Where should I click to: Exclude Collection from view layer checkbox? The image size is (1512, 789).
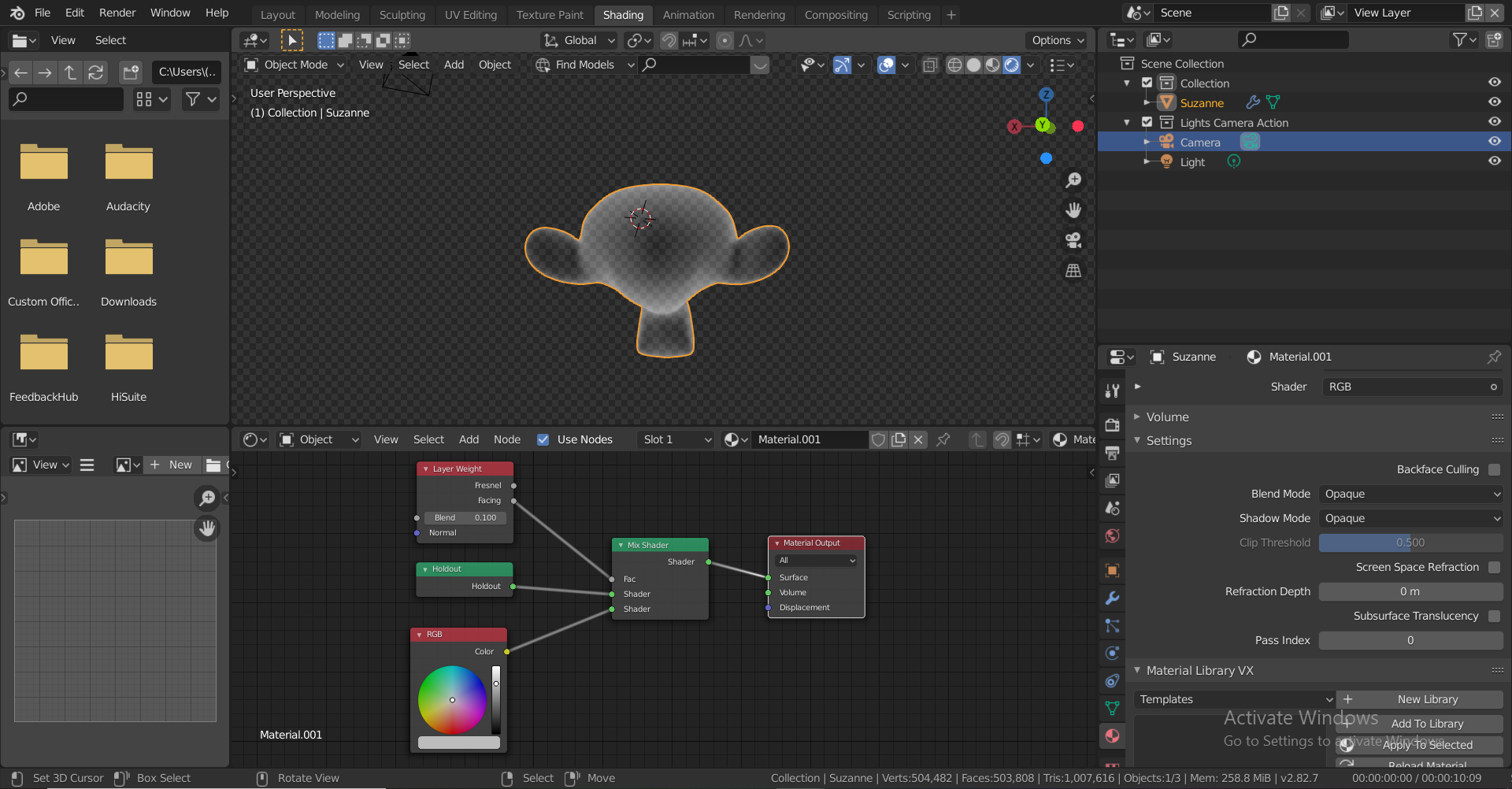coord(1147,83)
